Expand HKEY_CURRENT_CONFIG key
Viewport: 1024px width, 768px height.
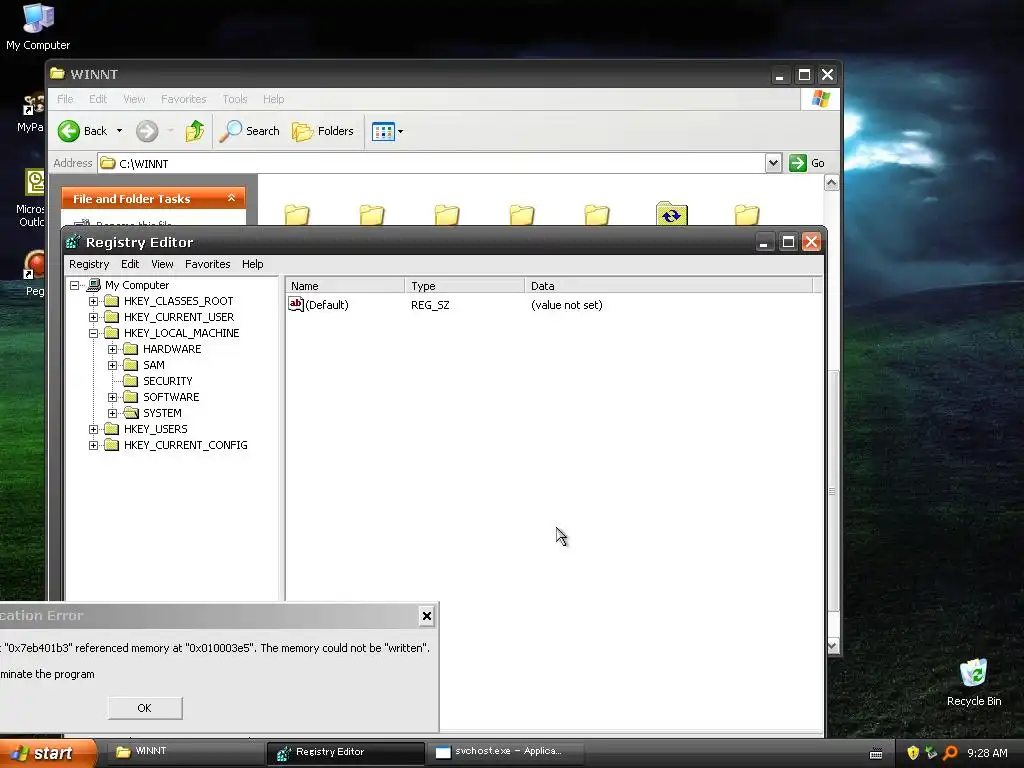(x=93, y=445)
